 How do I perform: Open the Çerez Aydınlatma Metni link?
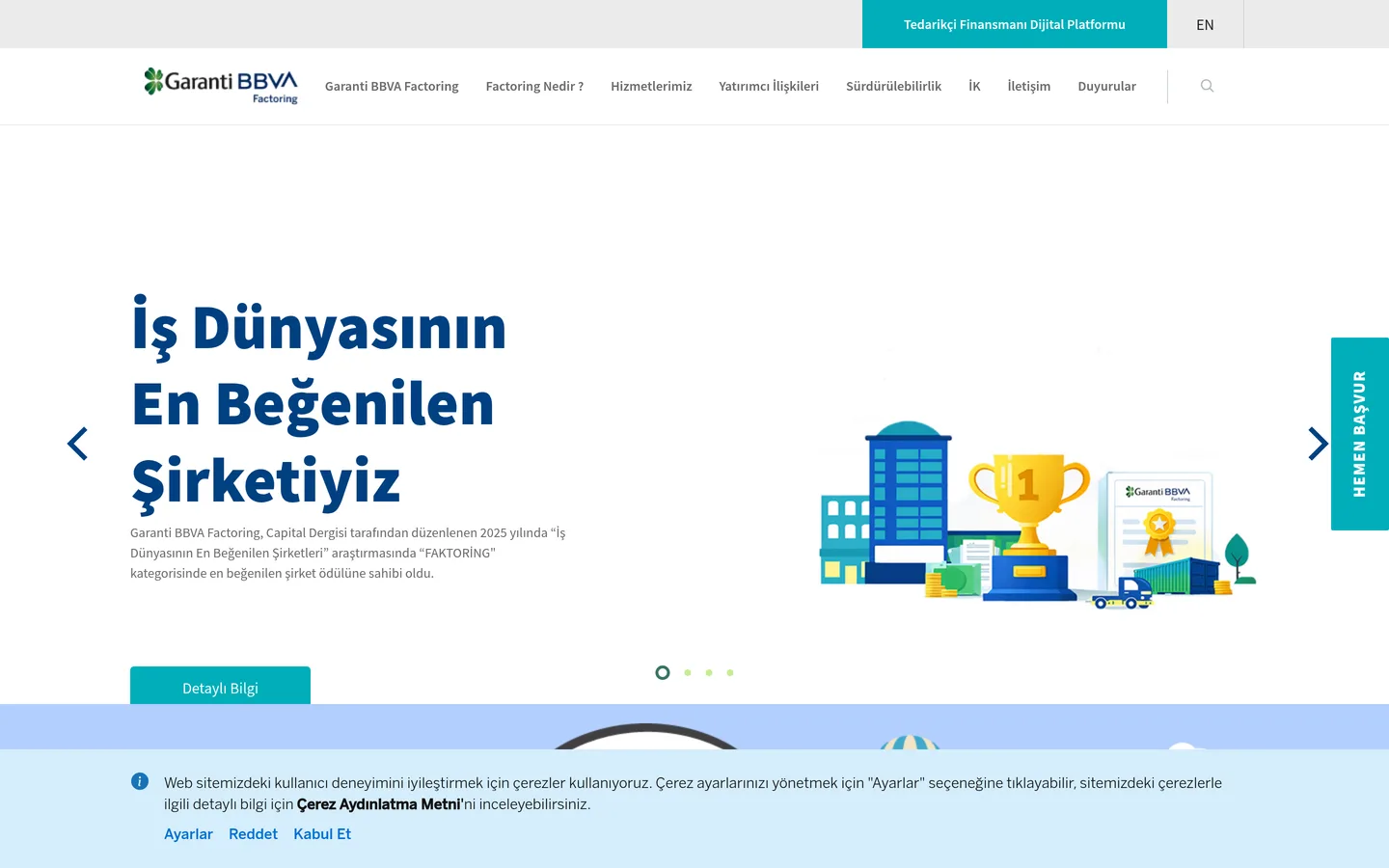click(x=380, y=804)
